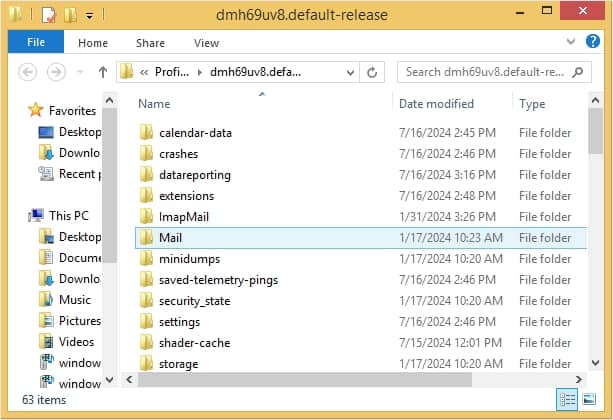
Task: Select the Mail folder icon
Action: (146, 238)
